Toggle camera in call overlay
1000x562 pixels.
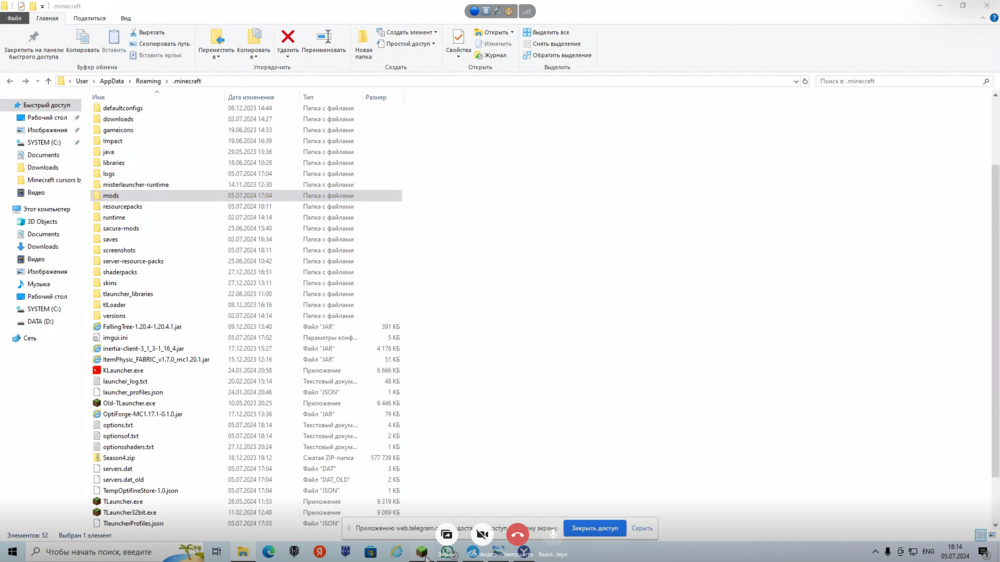pos(482,534)
